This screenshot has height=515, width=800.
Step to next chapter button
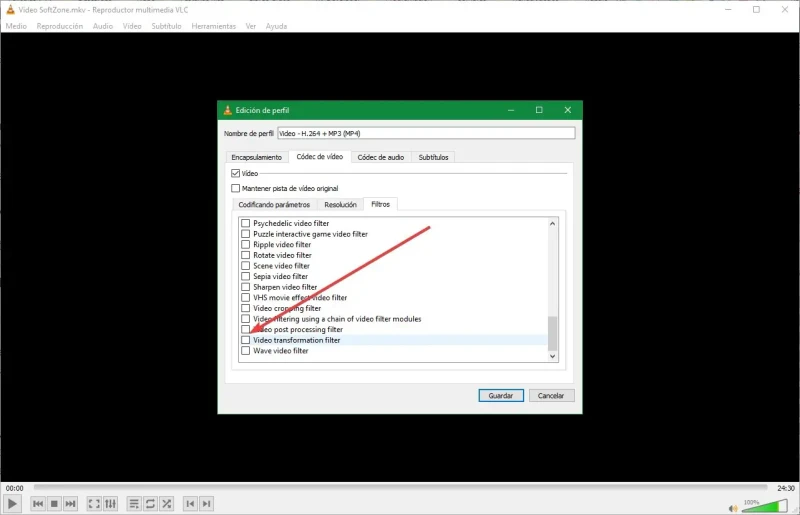pyautogui.click(x=206, y=504)
